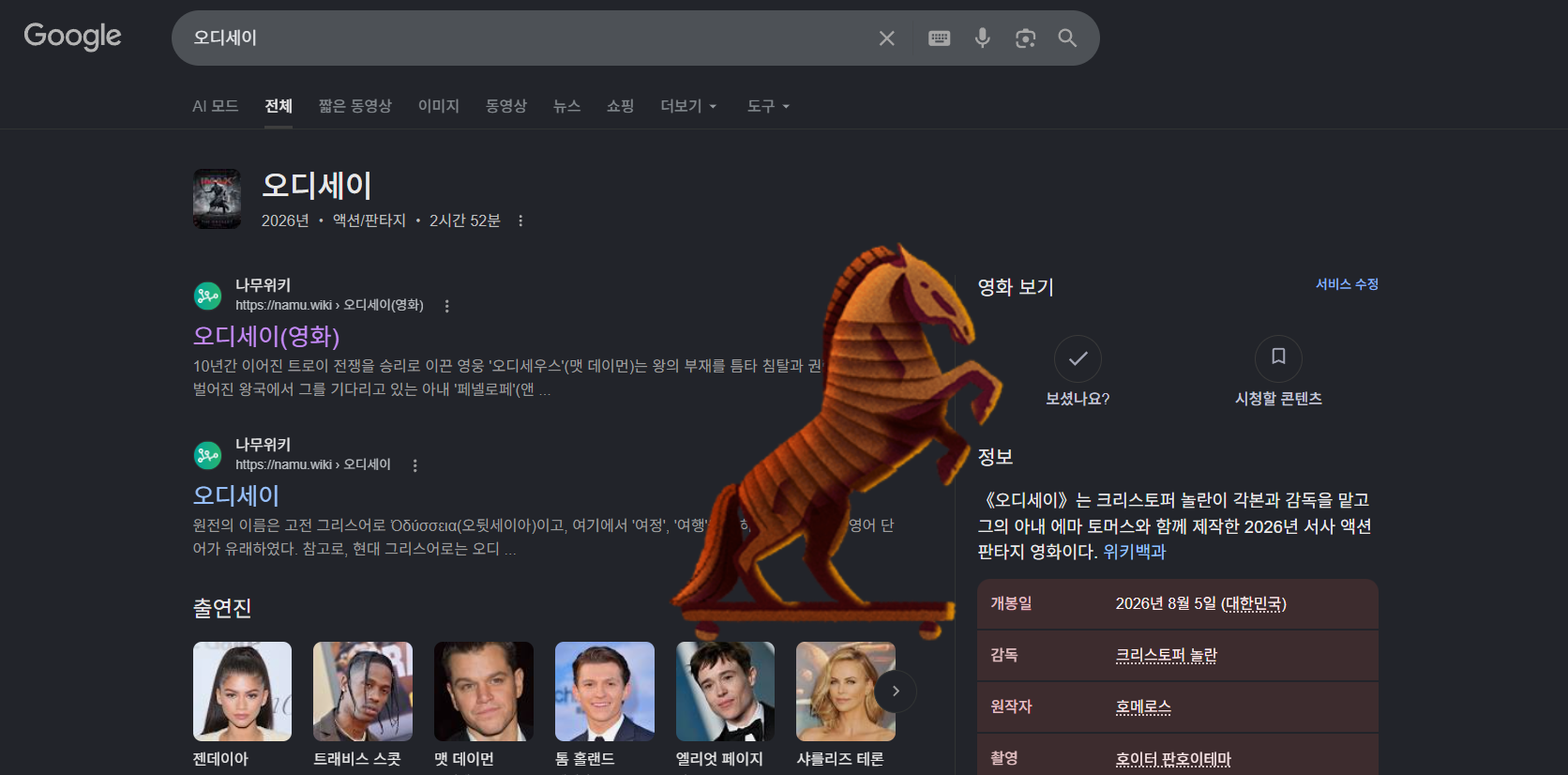Click the 개봉일 row label
This screenshot has width=1568, height=775.
(x=1011, y=603)
